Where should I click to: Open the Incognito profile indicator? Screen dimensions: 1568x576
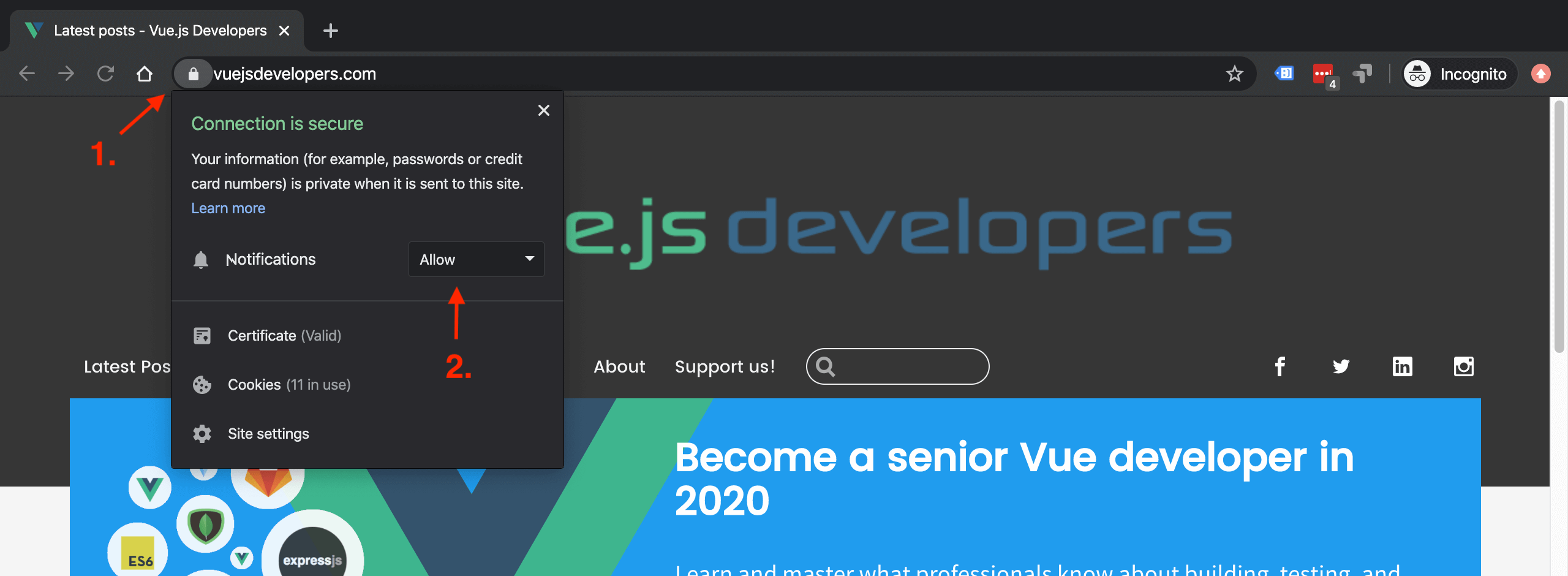coord(1459,74)
